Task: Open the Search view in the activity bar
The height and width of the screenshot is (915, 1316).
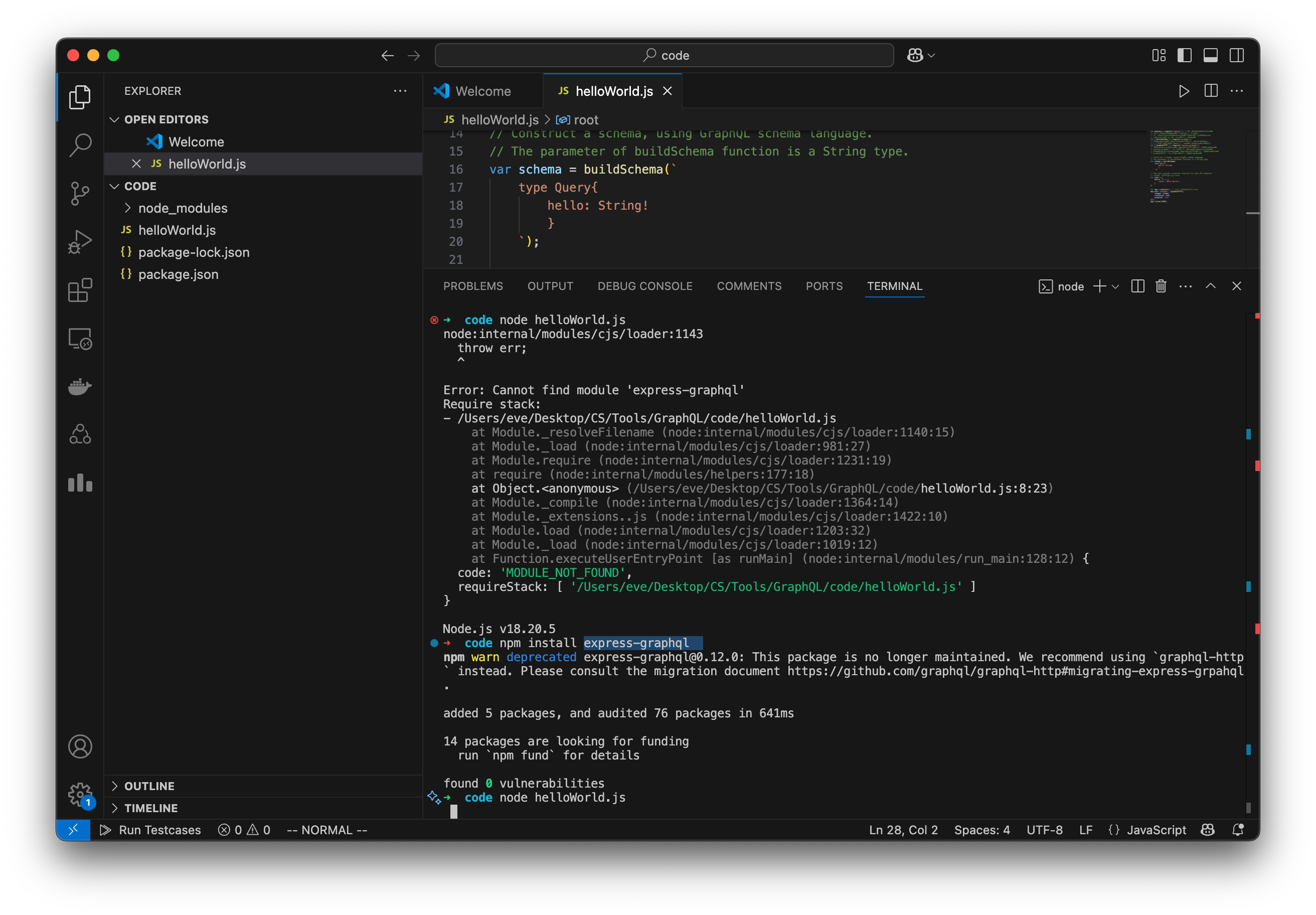Action: pyautogui.click(x=80, y=145)
